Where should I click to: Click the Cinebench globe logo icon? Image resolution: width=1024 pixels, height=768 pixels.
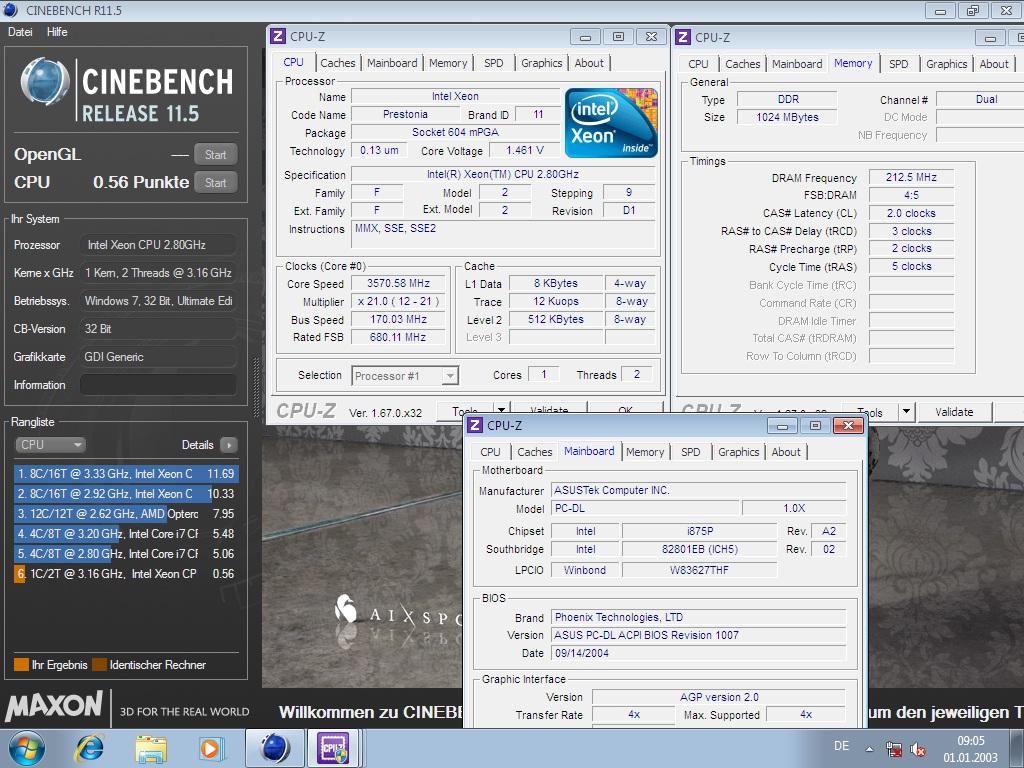coord(45,82)
